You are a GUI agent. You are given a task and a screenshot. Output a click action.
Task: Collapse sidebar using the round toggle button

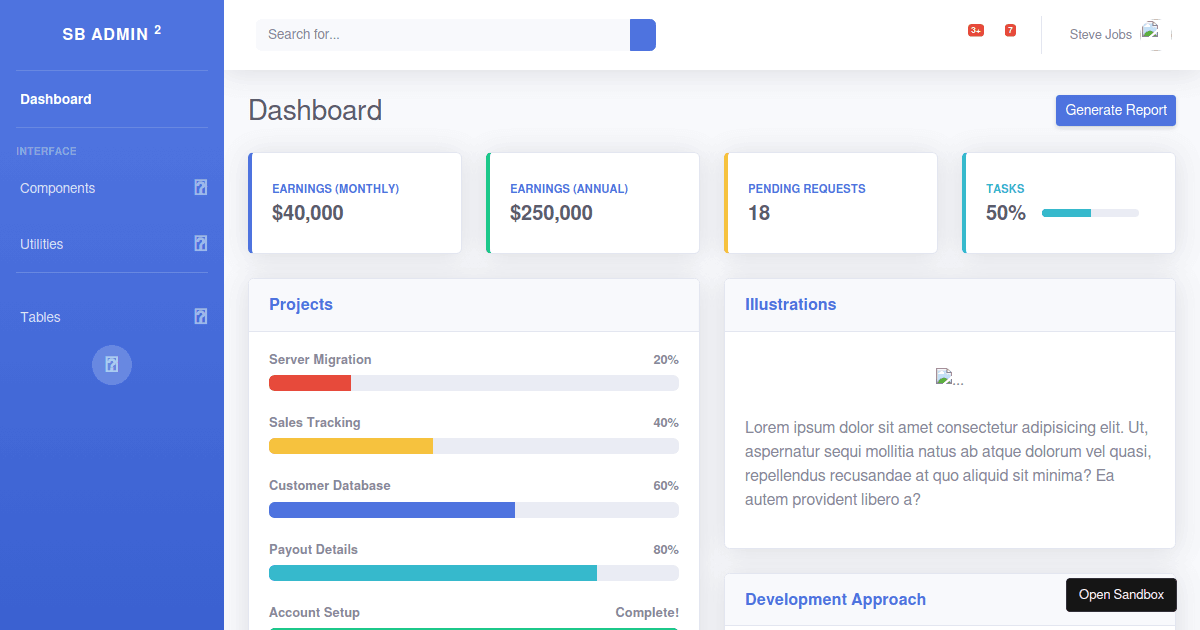click(x=112, y=364)
